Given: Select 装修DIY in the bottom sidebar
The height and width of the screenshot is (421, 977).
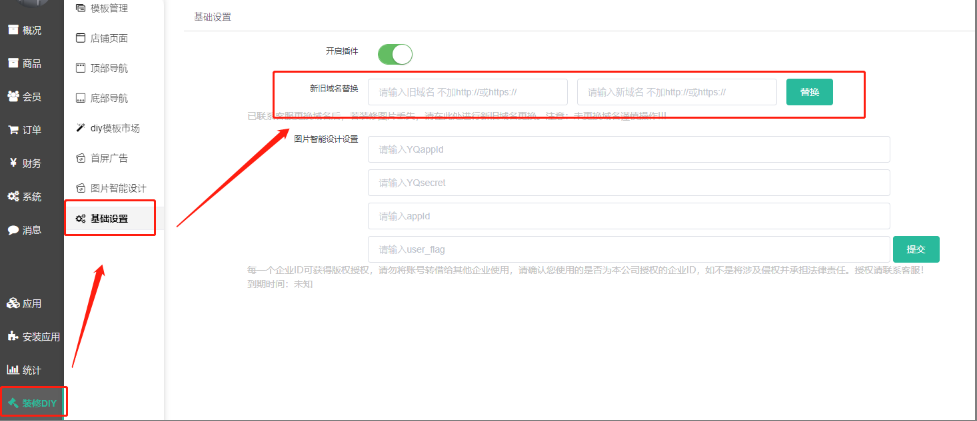Looking at the screenshot, I should coord(33,403).
